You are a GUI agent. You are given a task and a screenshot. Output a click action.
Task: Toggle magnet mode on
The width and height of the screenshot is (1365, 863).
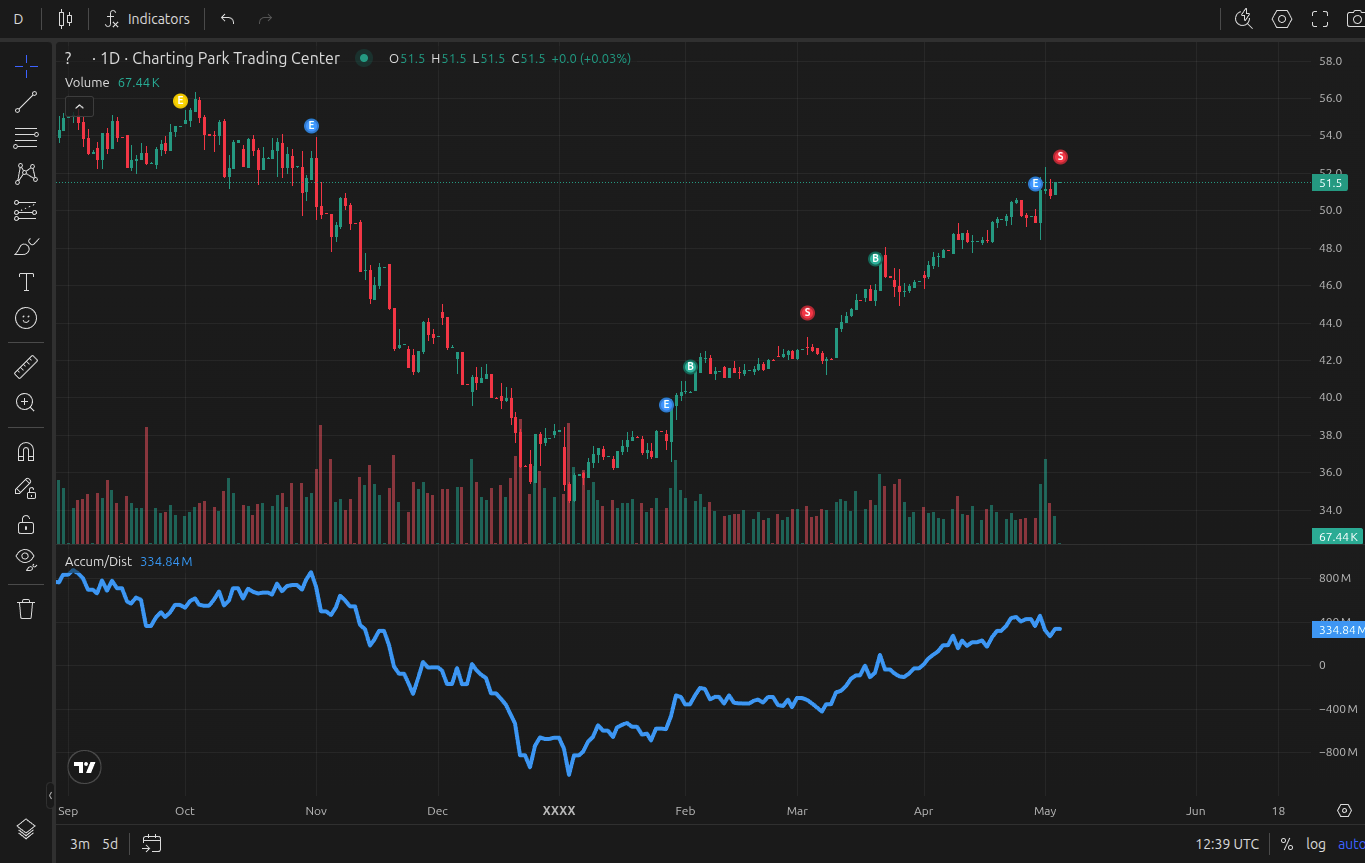[x=26, y=452]
